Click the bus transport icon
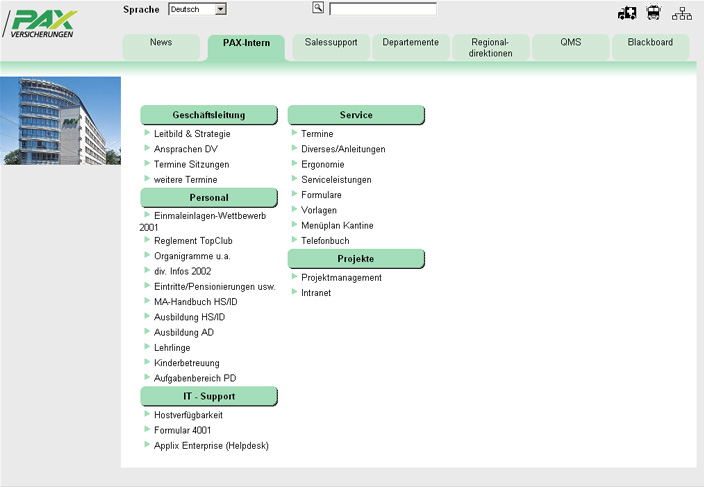 [653, 13]
